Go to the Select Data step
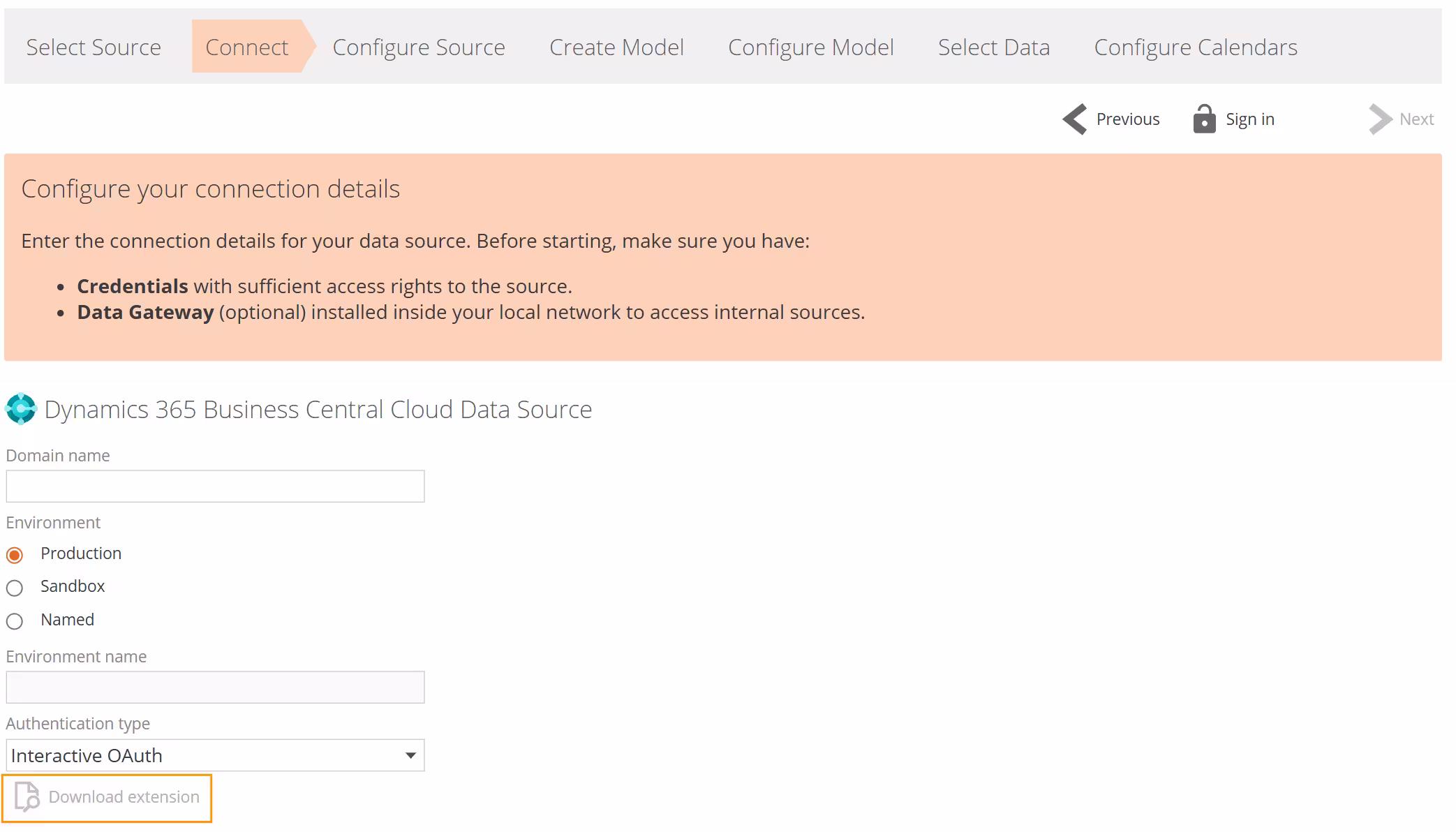1456x832 pixels. (x=994, y=47)
